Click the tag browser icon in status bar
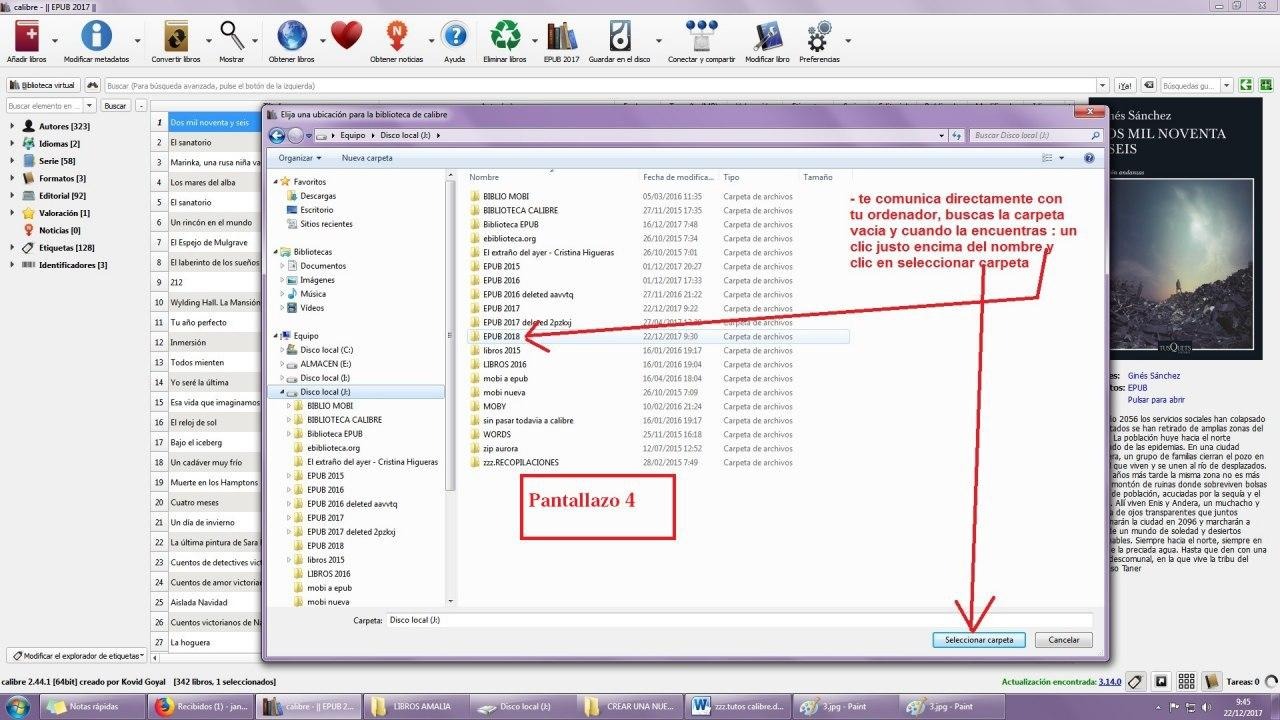This screenshot has height=720, width=1280. (1135, 682)
